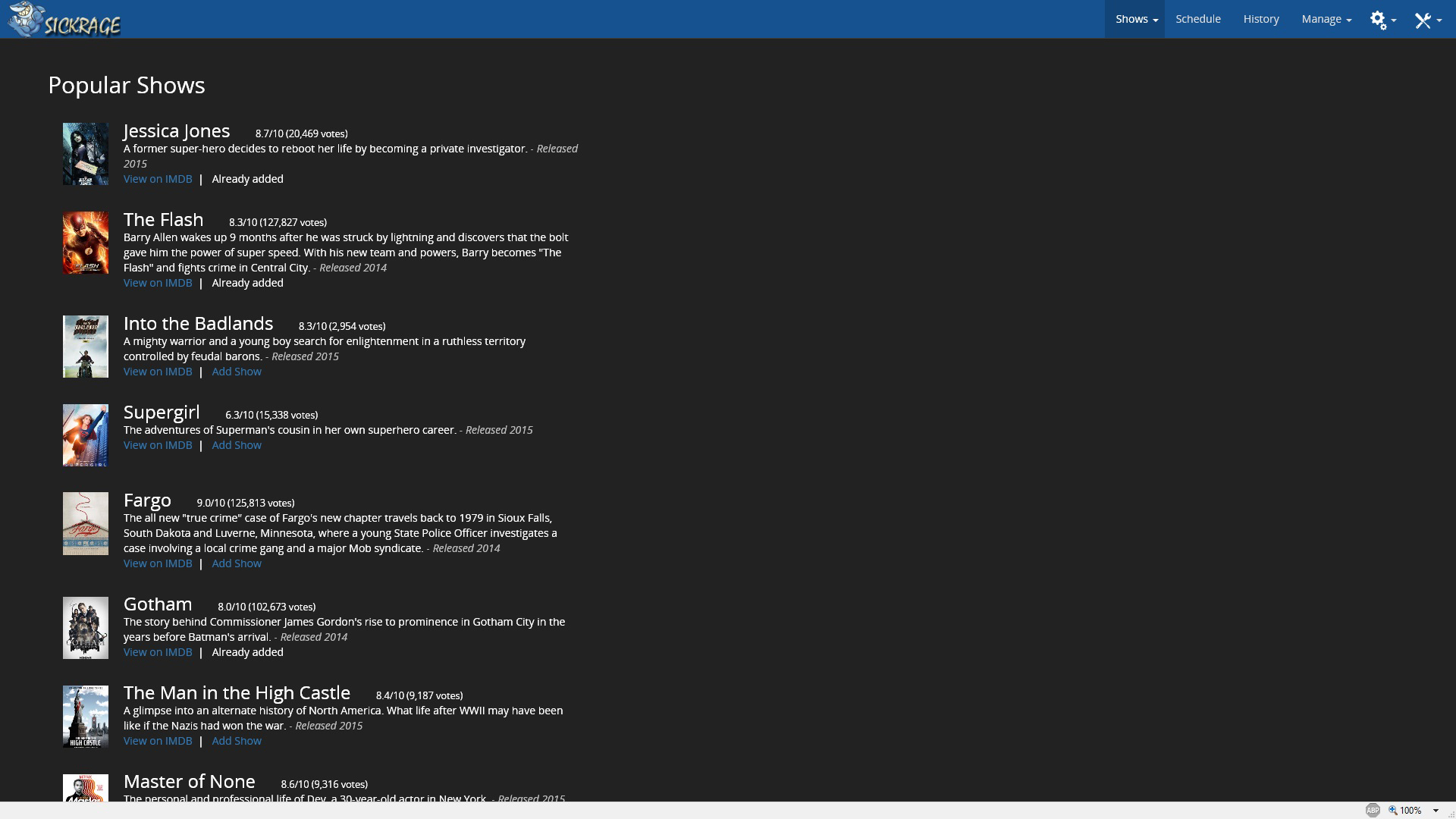Click the 100% zoom value in status bar
The width and height of the screenshot is (1456, 819).
(x=1411, y=811)
